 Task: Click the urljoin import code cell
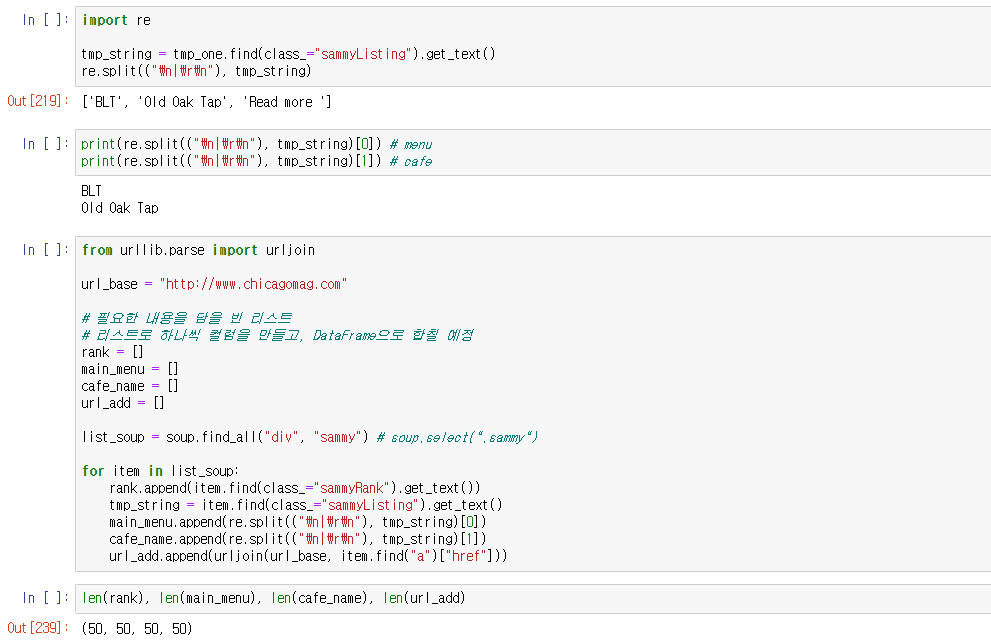[x=533, y=404]
